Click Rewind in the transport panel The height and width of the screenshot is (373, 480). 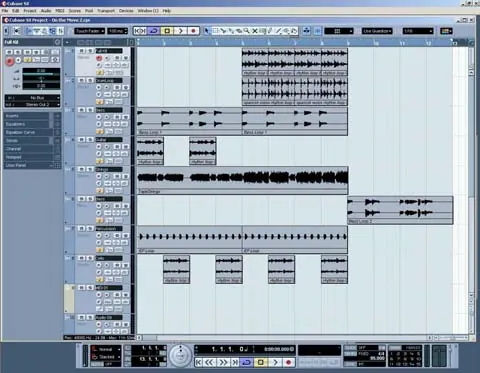point(210,362)
